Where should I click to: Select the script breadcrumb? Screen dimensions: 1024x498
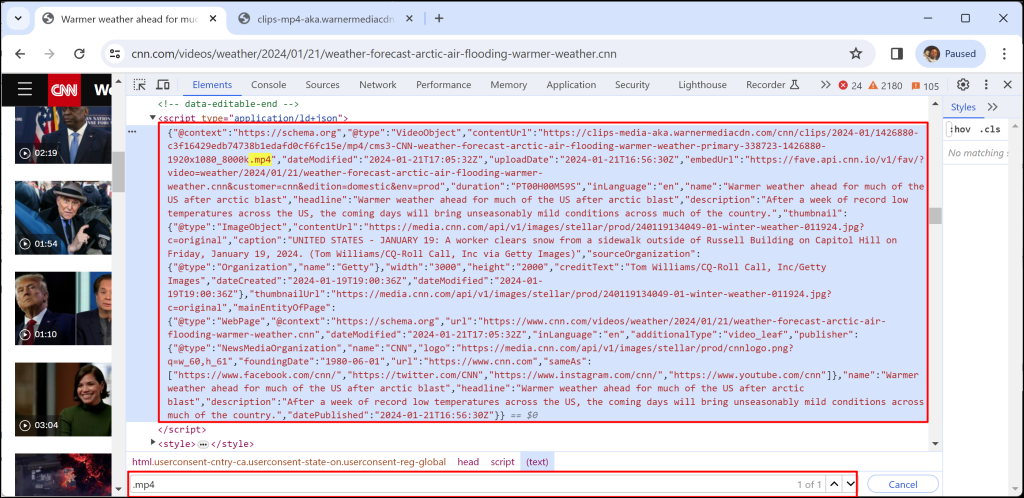(502, 461)
